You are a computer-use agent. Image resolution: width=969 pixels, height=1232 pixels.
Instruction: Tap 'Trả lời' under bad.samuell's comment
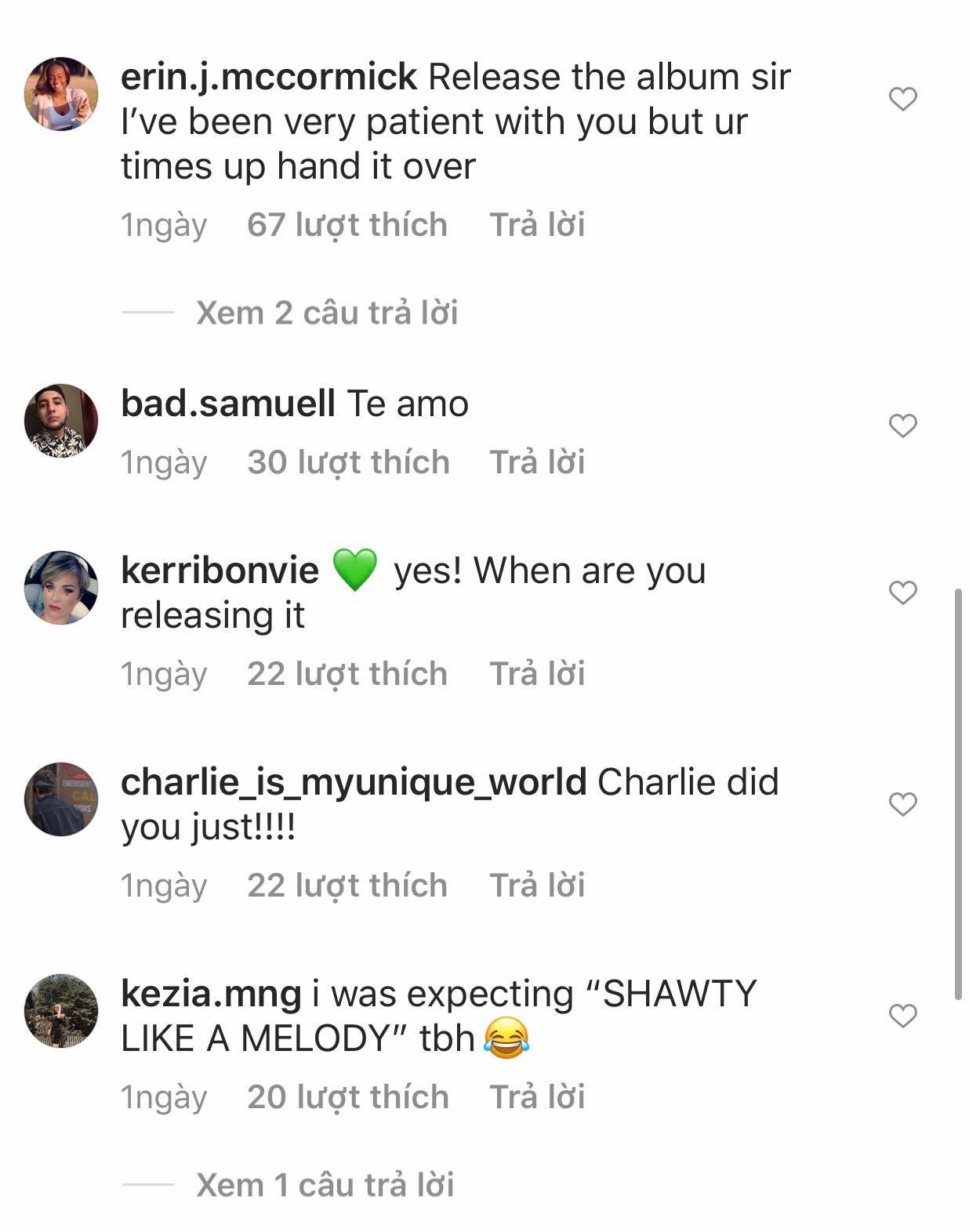537,462
